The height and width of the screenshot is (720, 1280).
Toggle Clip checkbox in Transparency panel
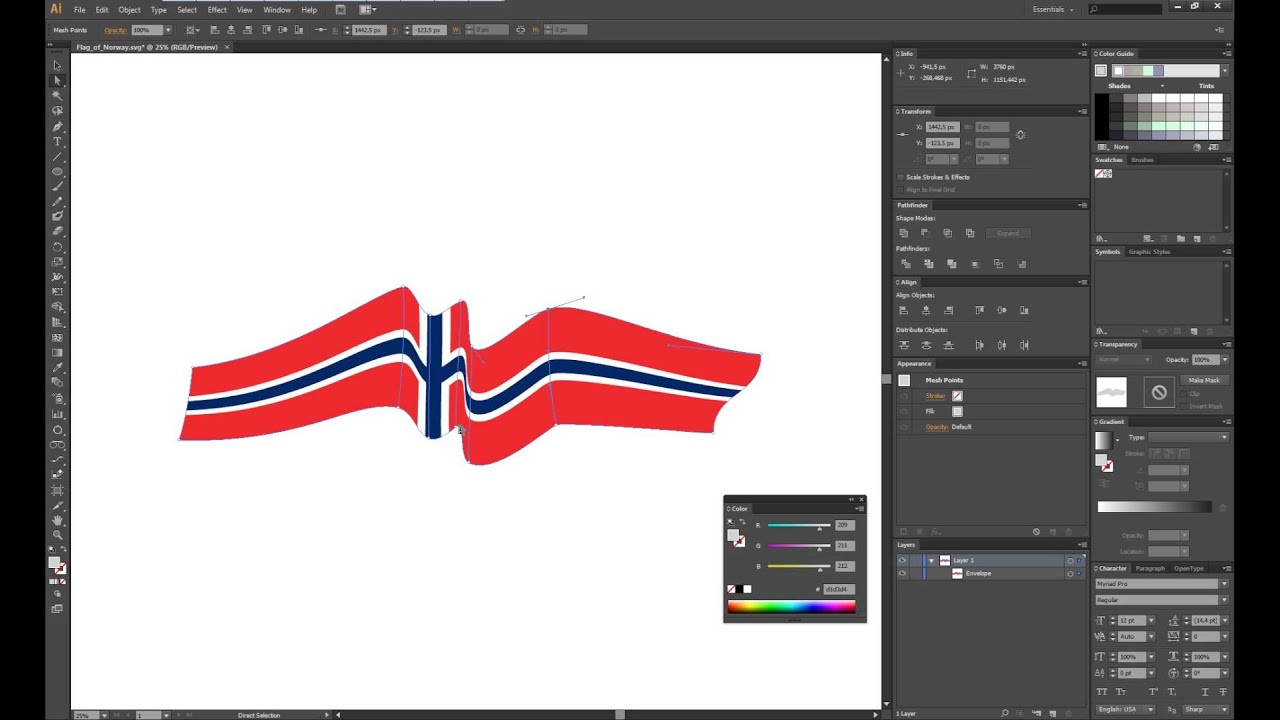[1185, 394]
